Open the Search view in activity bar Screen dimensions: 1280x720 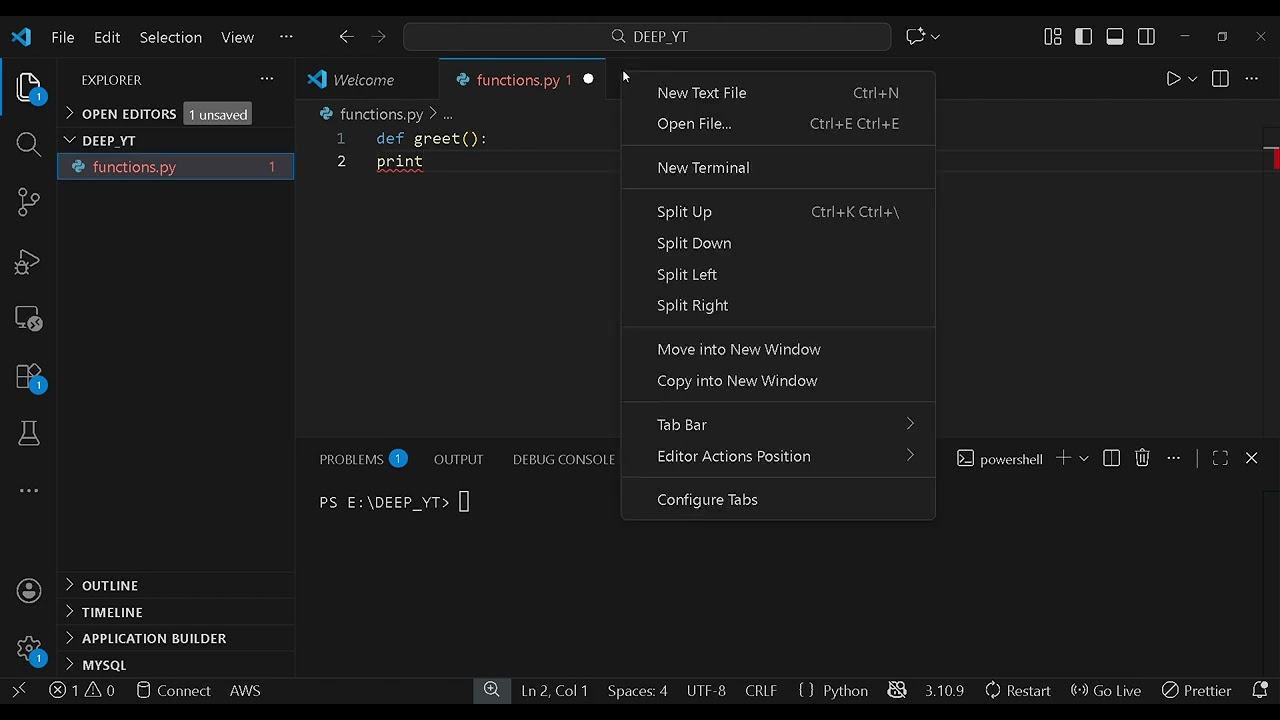[29, 145]
